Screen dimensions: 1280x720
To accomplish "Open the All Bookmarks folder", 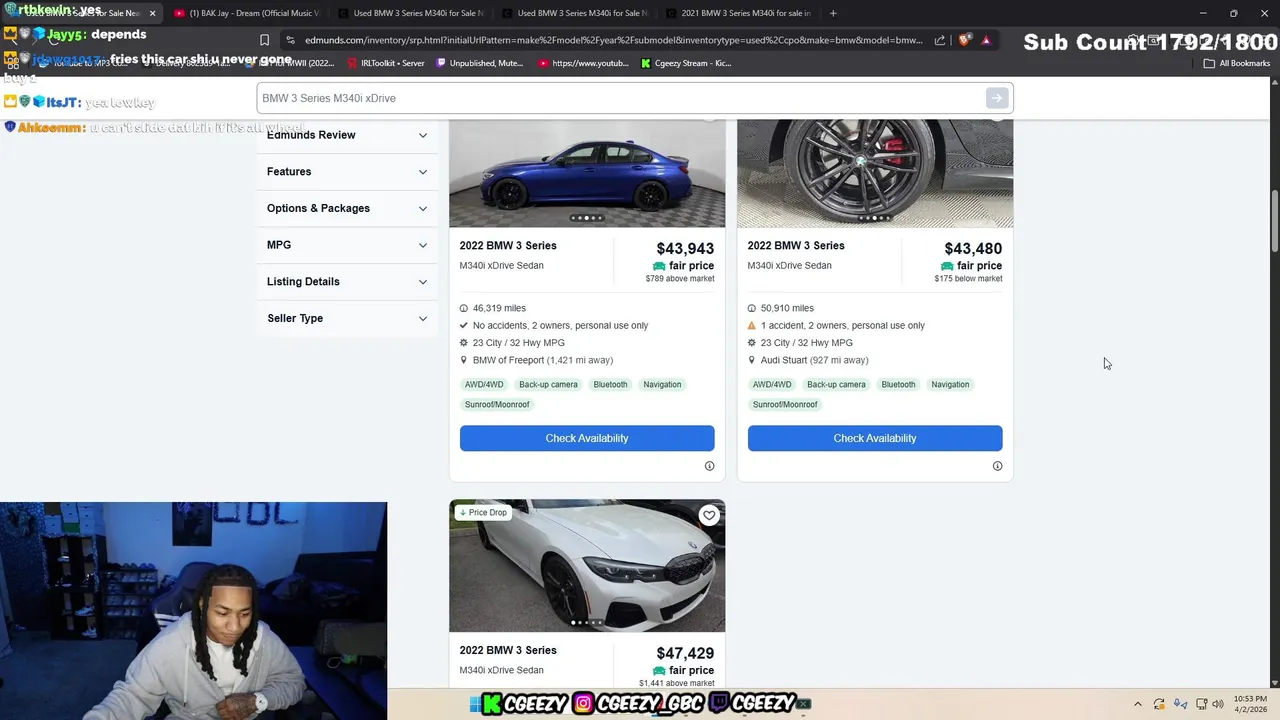I will [1237, 63].
